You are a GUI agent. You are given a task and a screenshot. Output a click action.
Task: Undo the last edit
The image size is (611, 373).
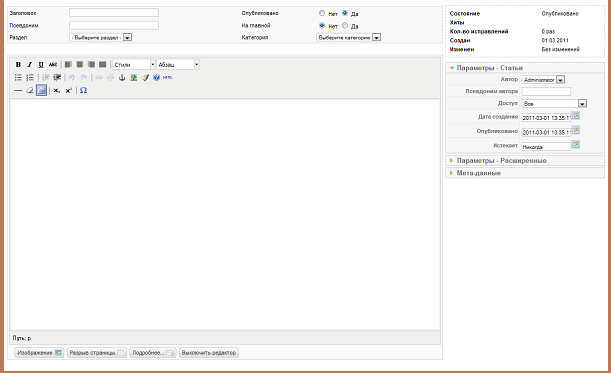click(72, 78)
